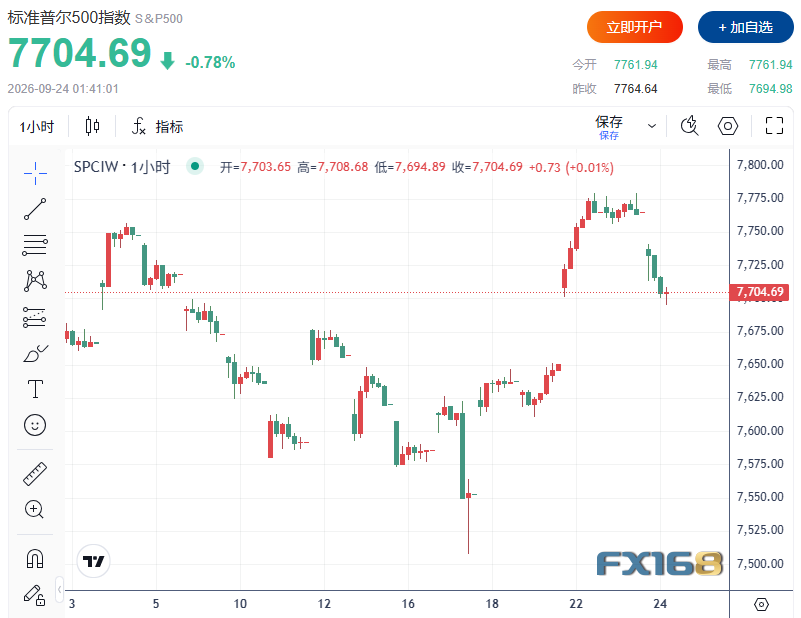Toggle lock all drawings mode

[35, 596]
